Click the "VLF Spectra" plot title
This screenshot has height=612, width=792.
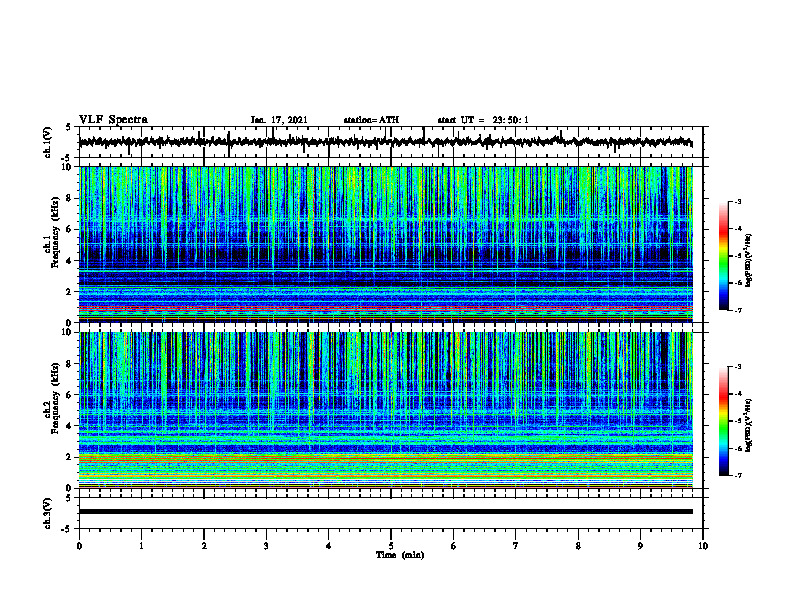coord(113,120)
